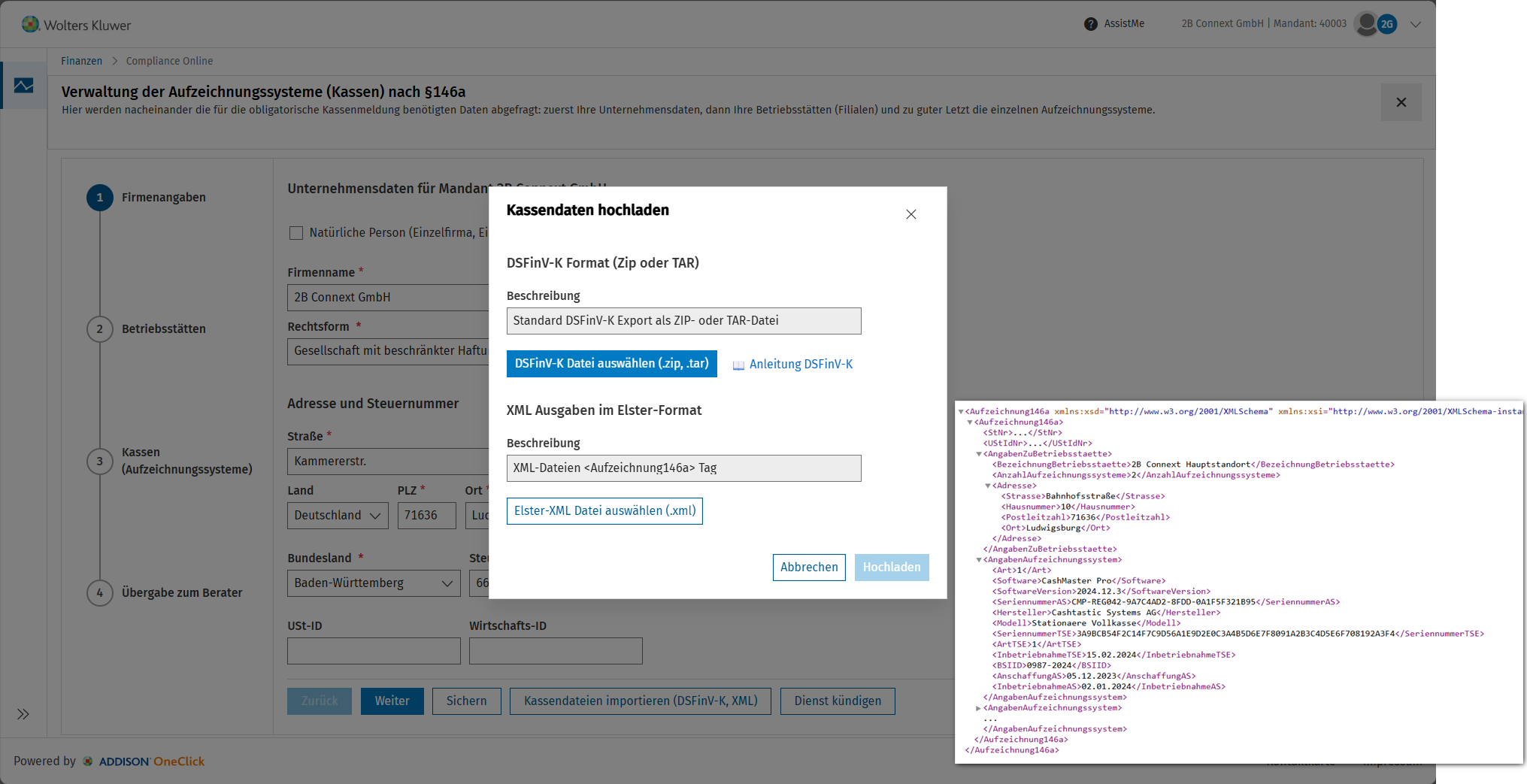Click the 2G user avatar icon
Screen dimensions: 1527x784
click(1387, 24)
